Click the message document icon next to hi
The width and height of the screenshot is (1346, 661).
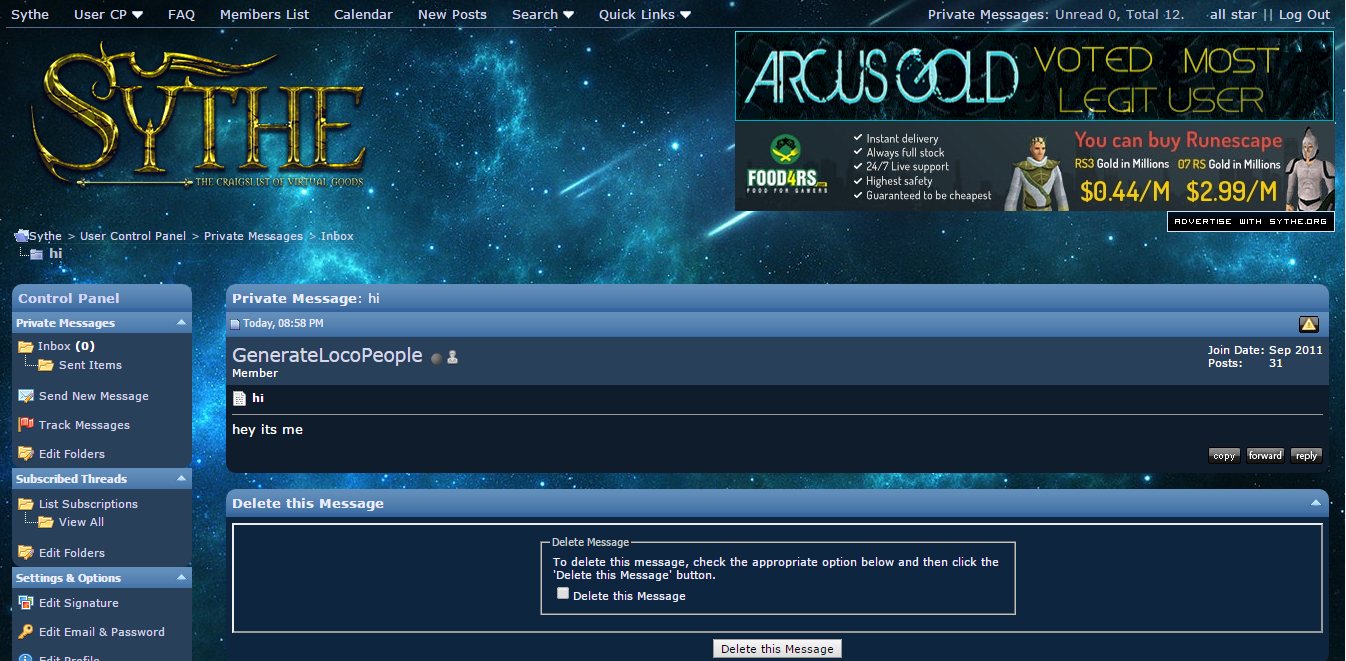coord(239,398)
